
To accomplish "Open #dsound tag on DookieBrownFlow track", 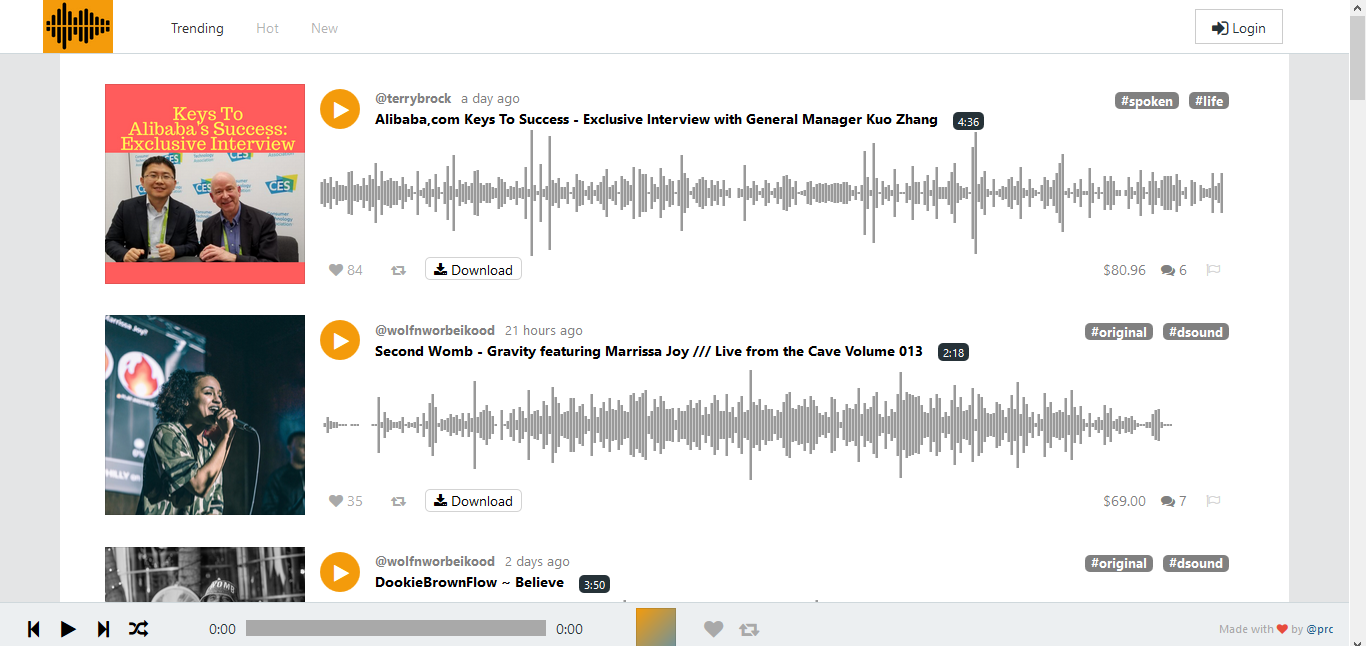I will click(x=1196, y=563).
